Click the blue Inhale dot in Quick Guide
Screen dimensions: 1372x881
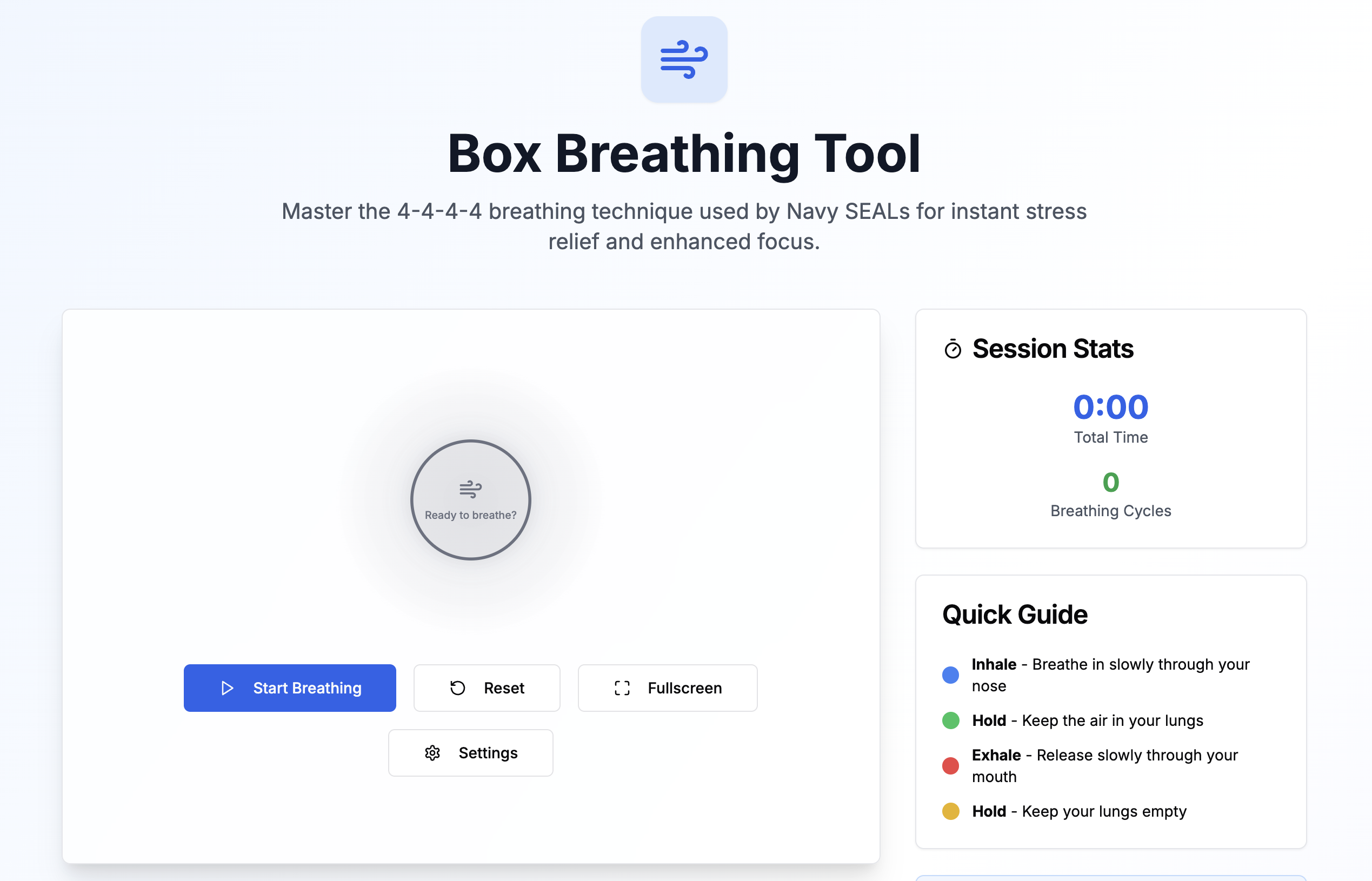pyautogui.click(x=950, y=675)
